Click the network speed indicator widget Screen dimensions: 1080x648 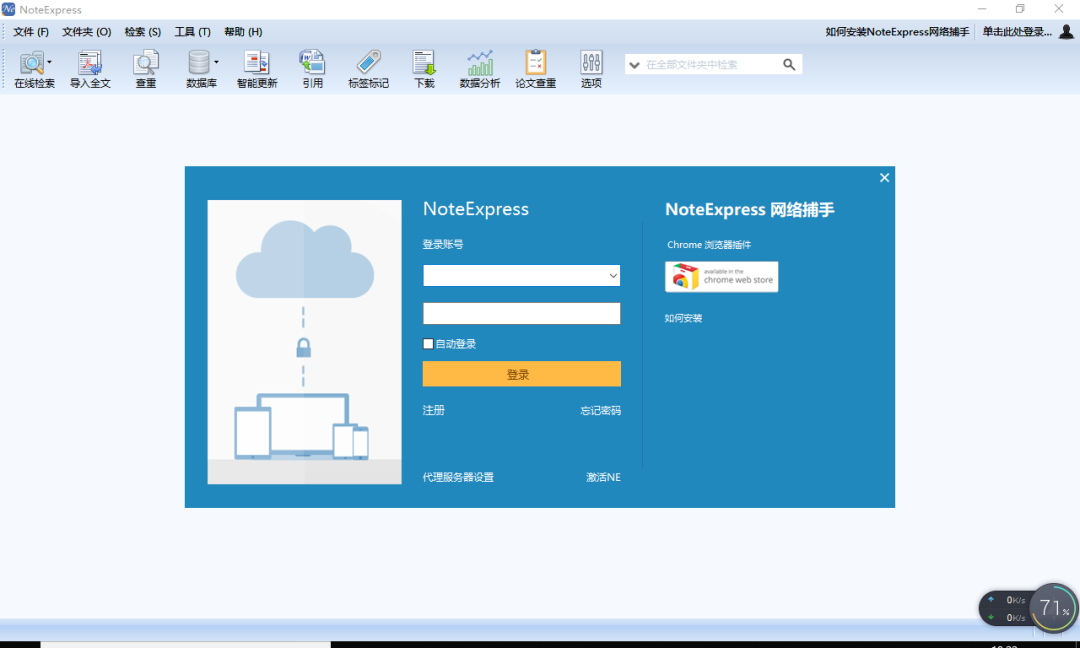click(x=1007, y=609)
